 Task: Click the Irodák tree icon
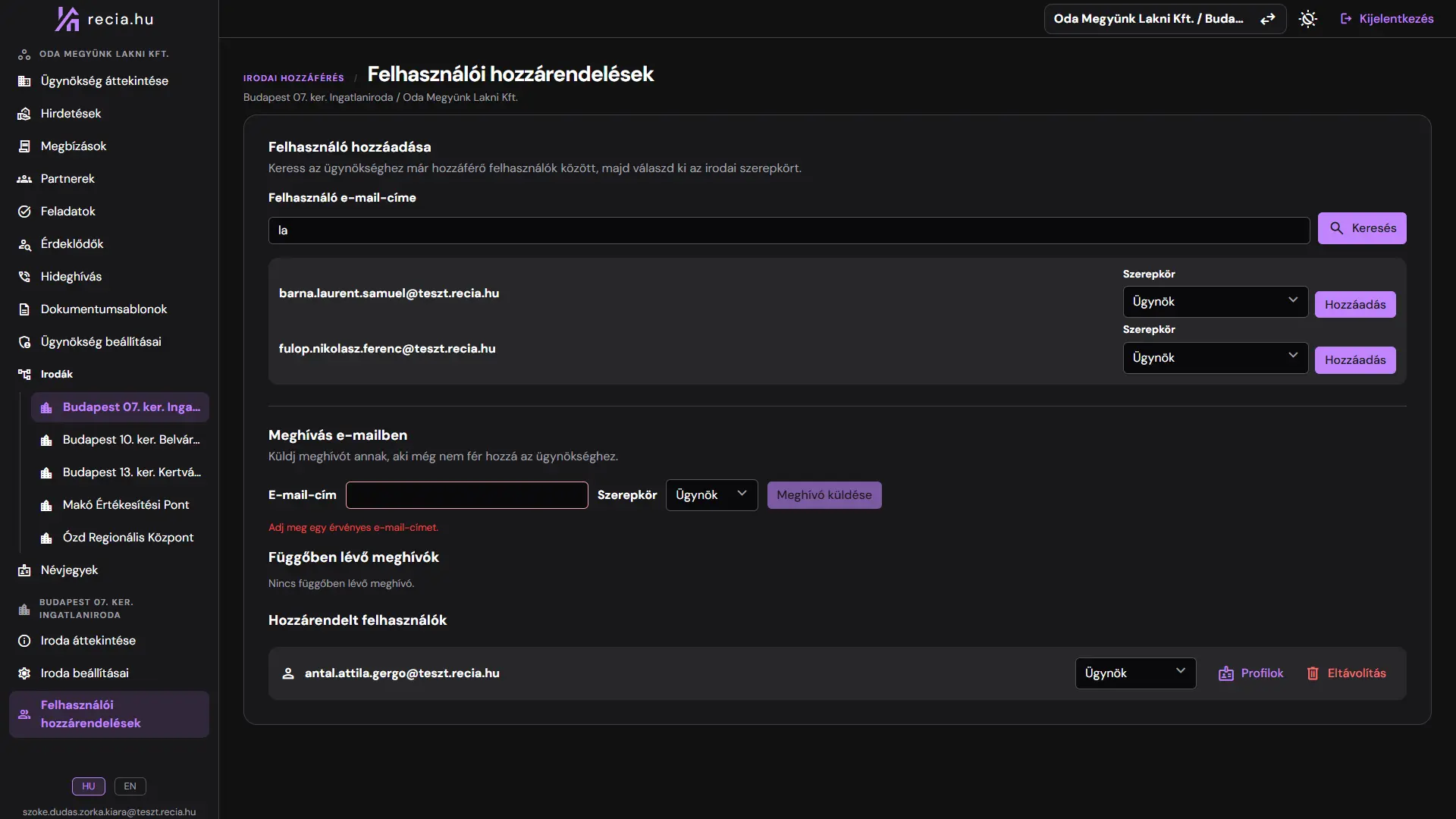[x=24, y=375]
